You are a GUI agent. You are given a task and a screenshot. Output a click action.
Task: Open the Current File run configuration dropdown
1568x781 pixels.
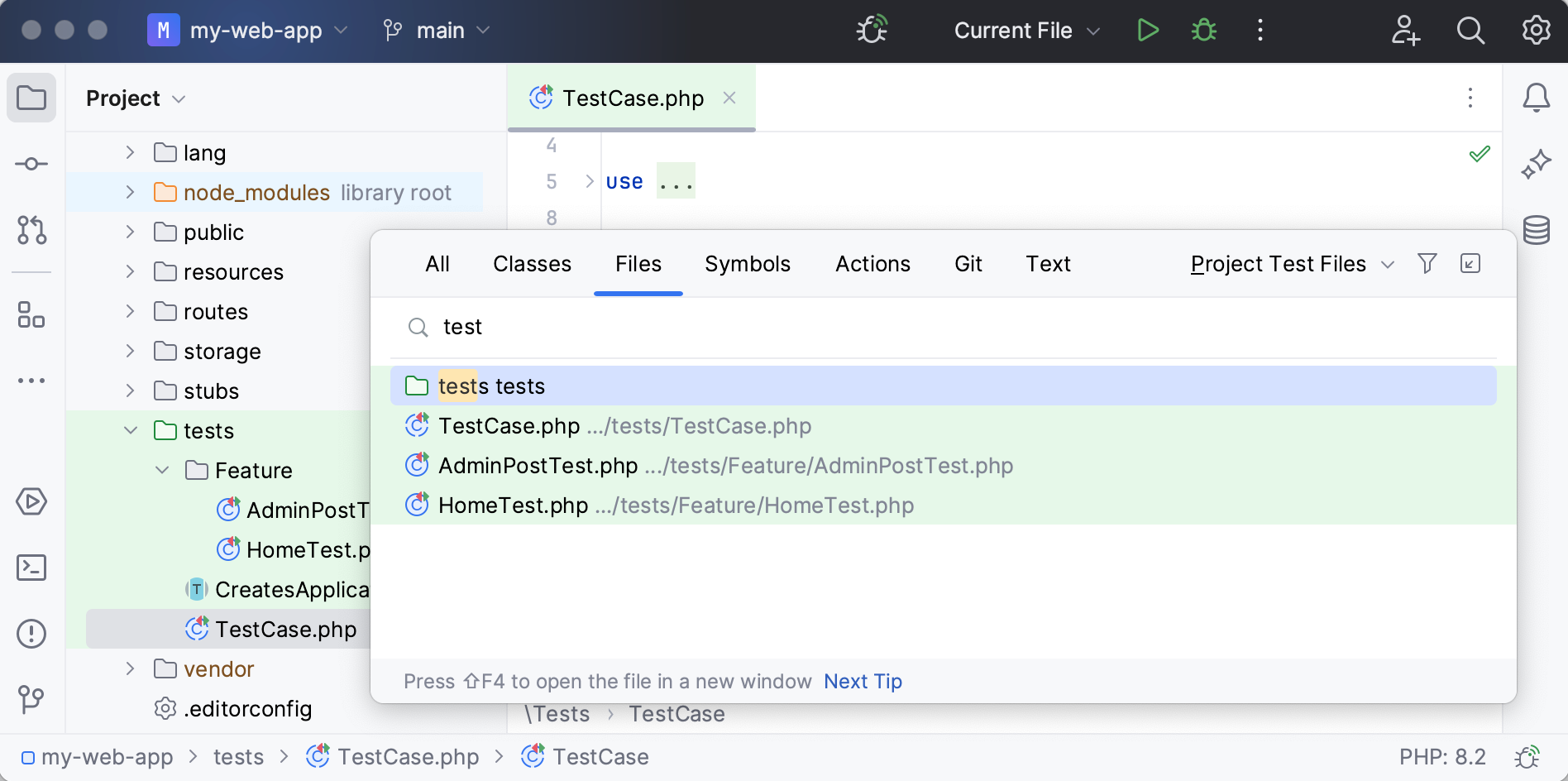1025,30
